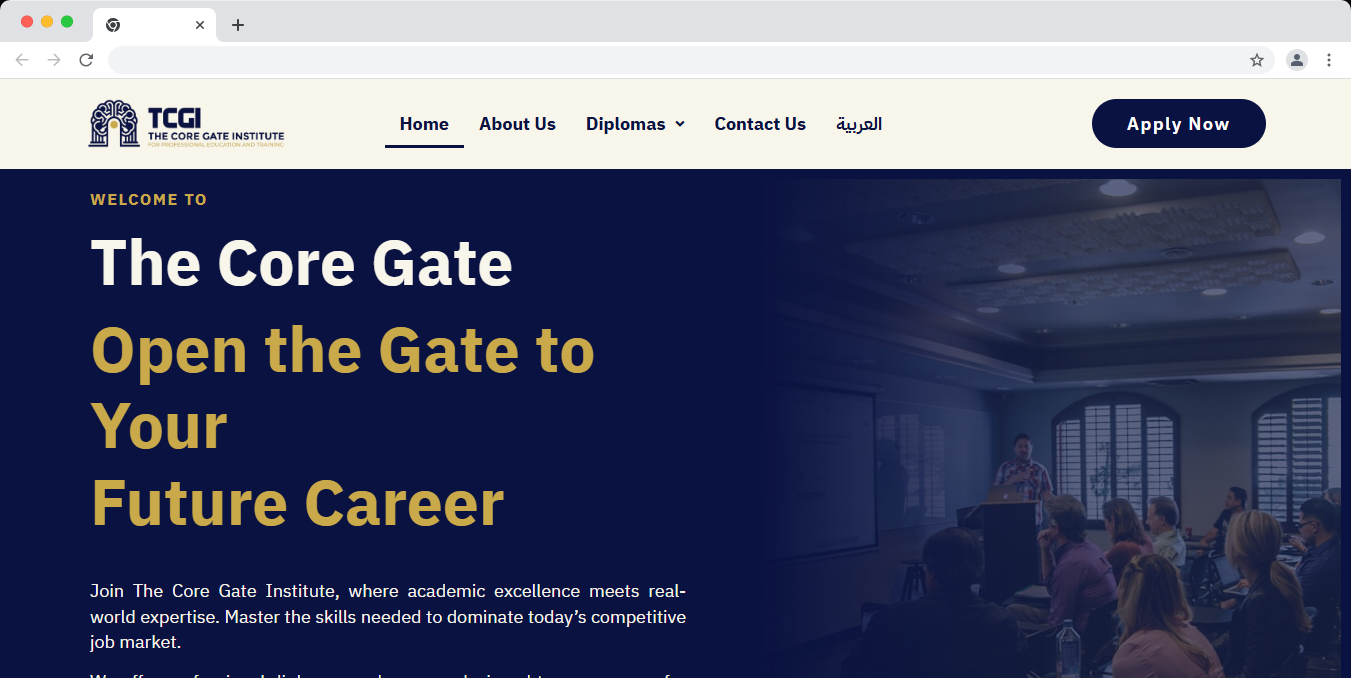Viewport: 1351px width, 678px height.
Task: Click the 'WELCOME TO' label text
Action: click(x=149, y=200)
